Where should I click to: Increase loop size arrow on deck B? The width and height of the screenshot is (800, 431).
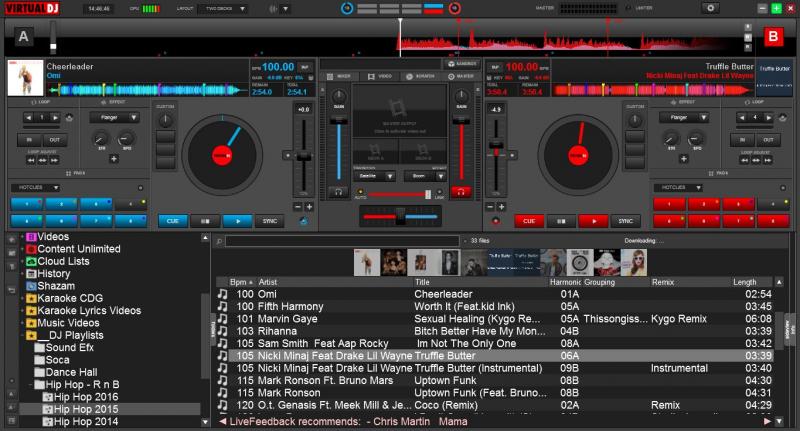[x=768, y=118]
